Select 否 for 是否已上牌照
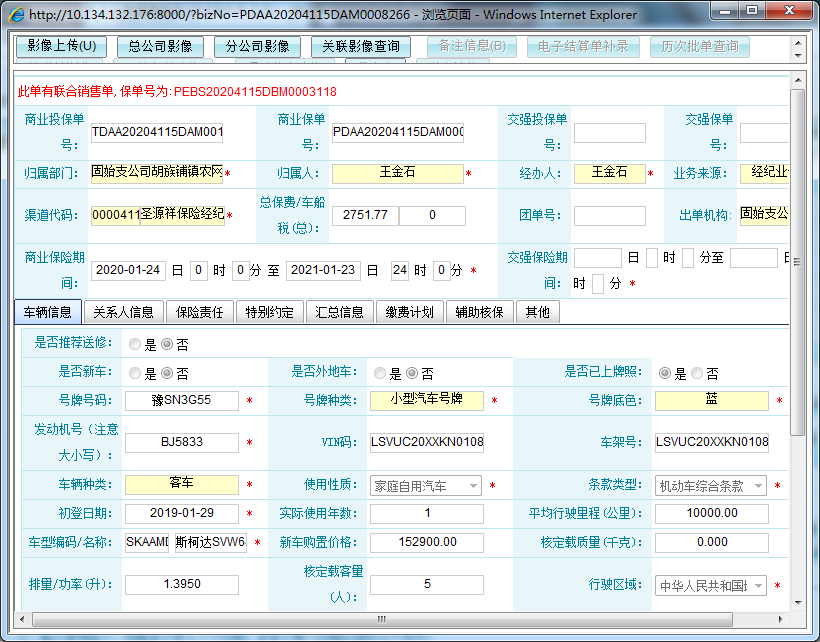Image resolution: width=820 pixels, height=642 pixels. [x=696, y=373]
